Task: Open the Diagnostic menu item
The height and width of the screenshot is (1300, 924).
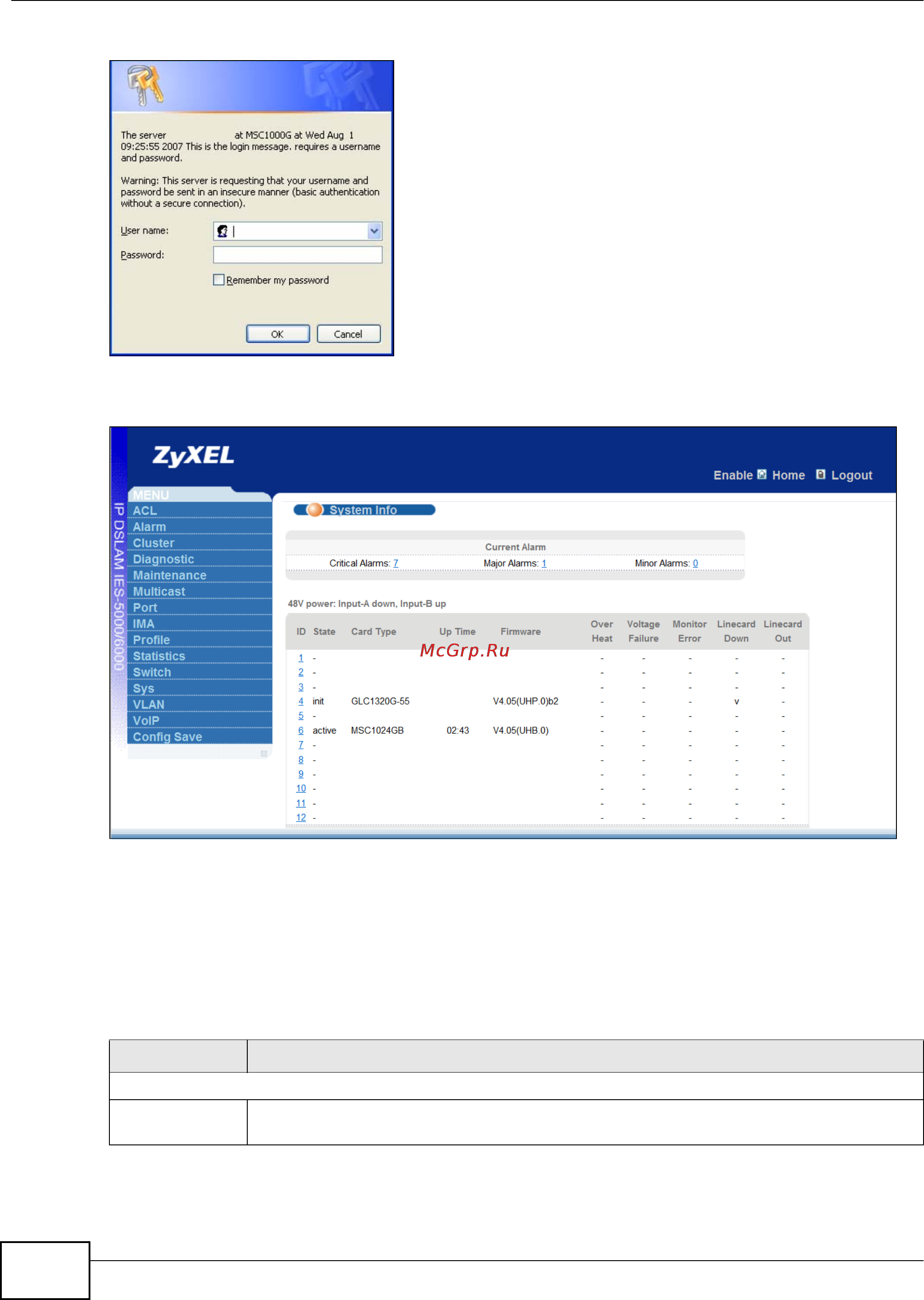Action: [x=163, y=559]
